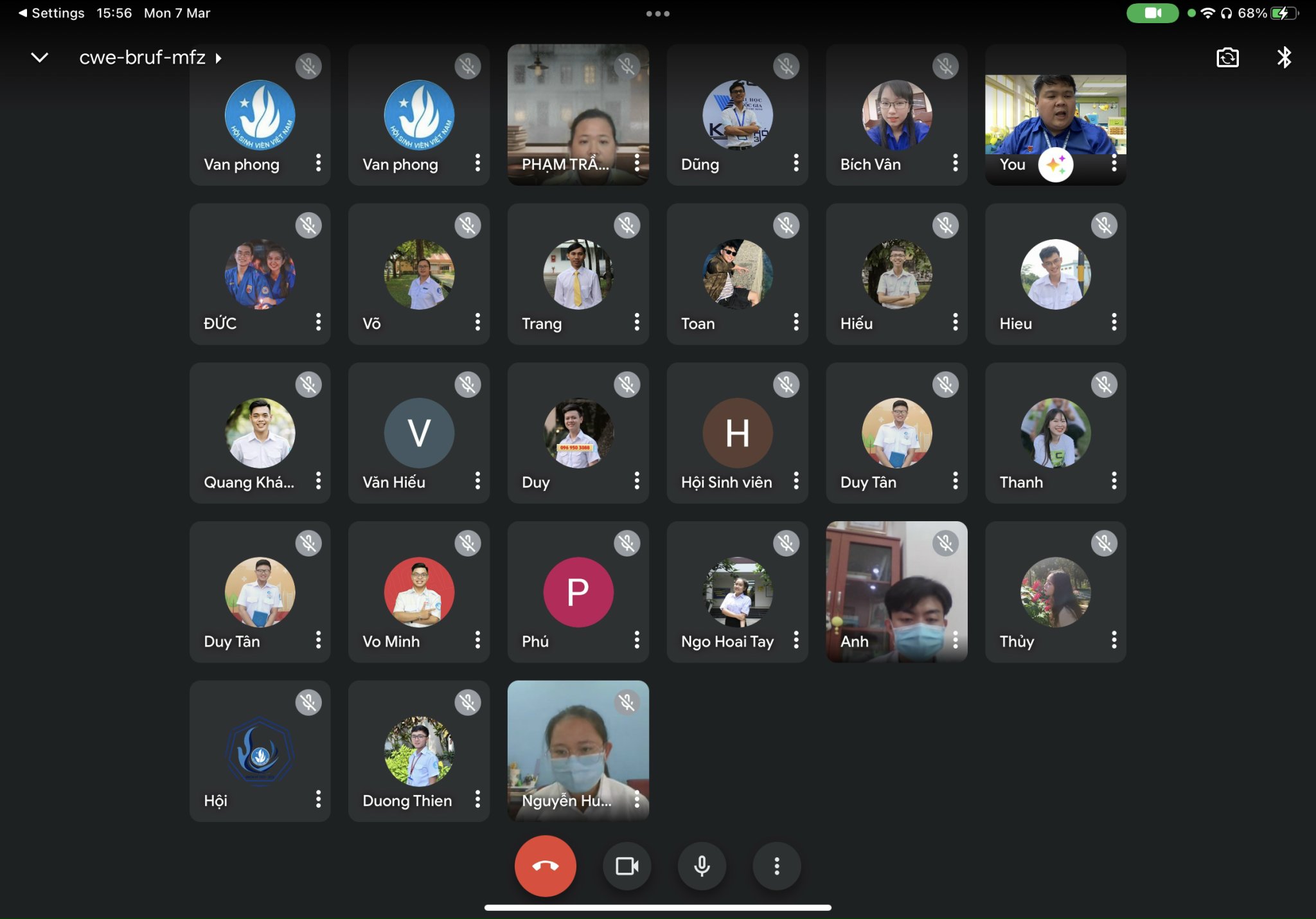Click muted mic icon on Thủy tile
The image size is (1316, 919).
(1104, 544)
